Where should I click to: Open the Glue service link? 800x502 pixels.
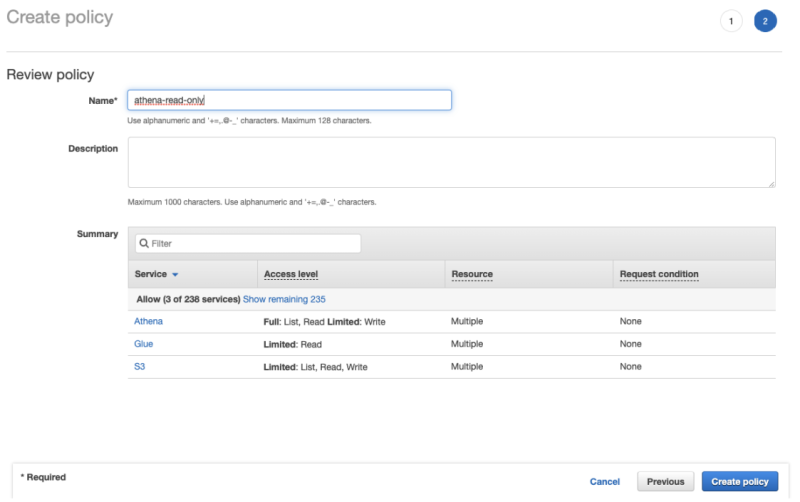point(143,344)
